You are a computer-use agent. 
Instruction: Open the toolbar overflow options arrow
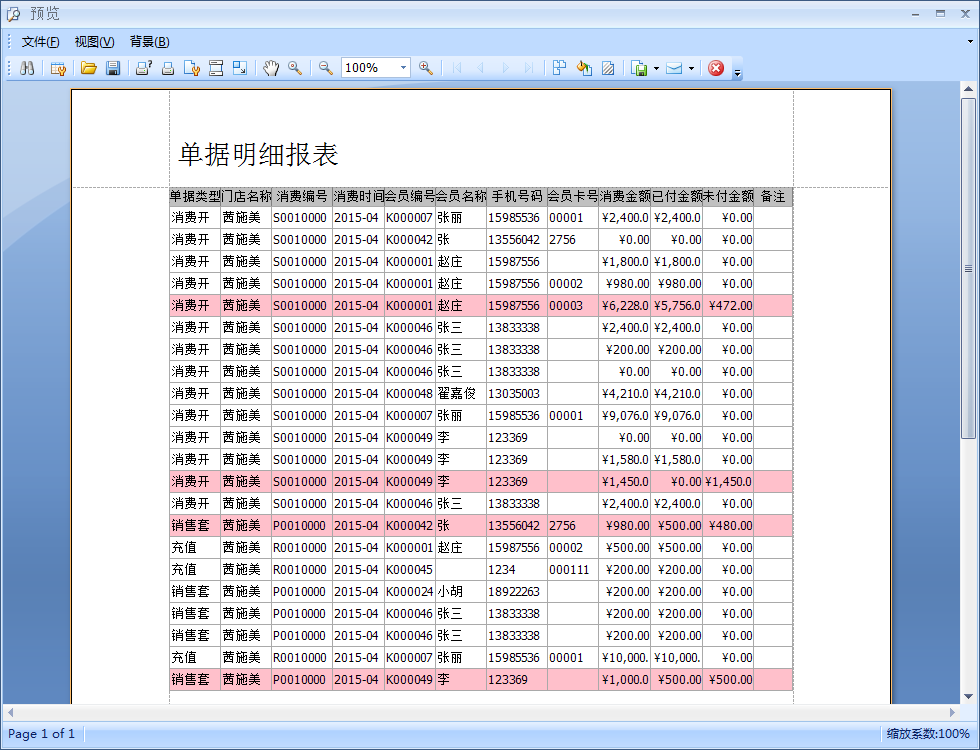coord(738,73)
